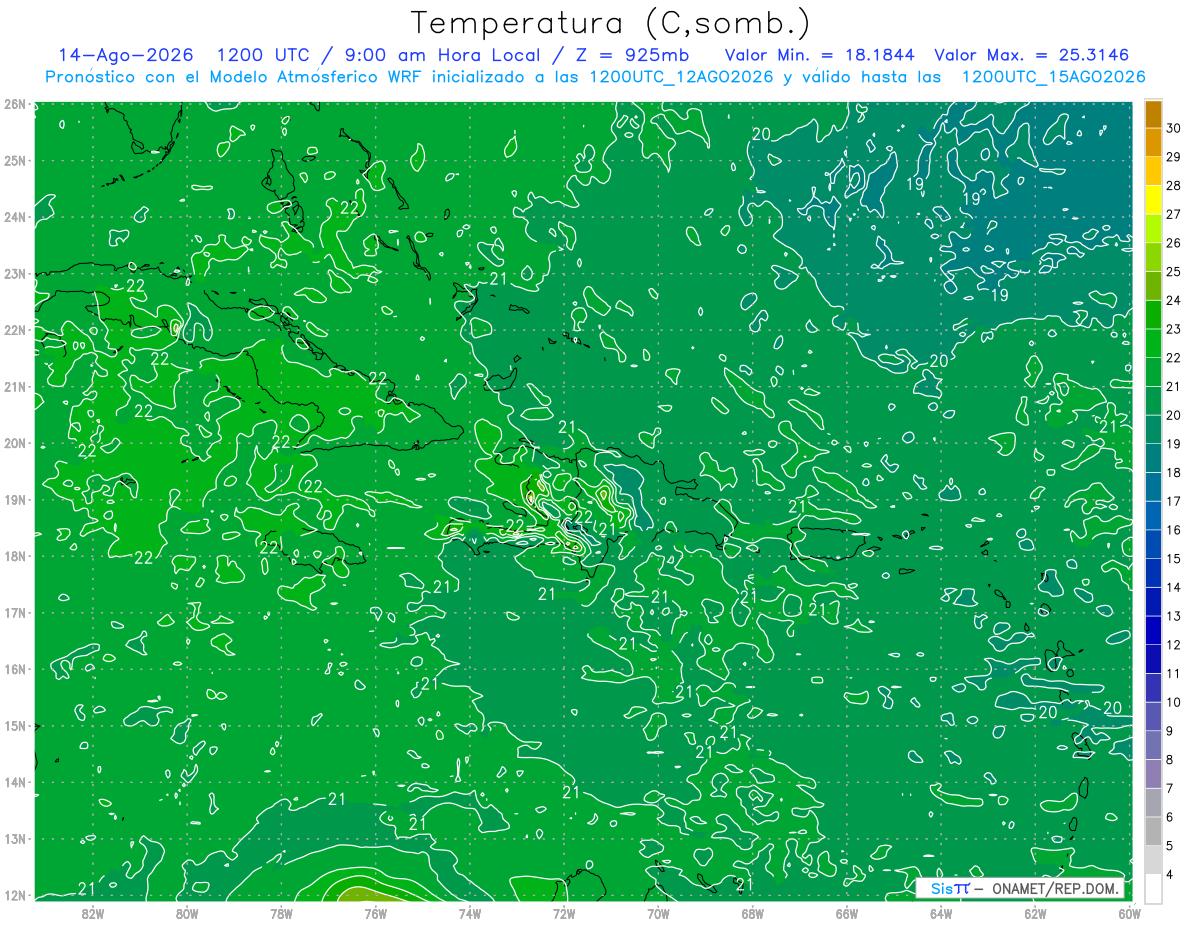Click the "30" label on the color scale
This screenshot has height=927, width=1200.
(1174, 128)
